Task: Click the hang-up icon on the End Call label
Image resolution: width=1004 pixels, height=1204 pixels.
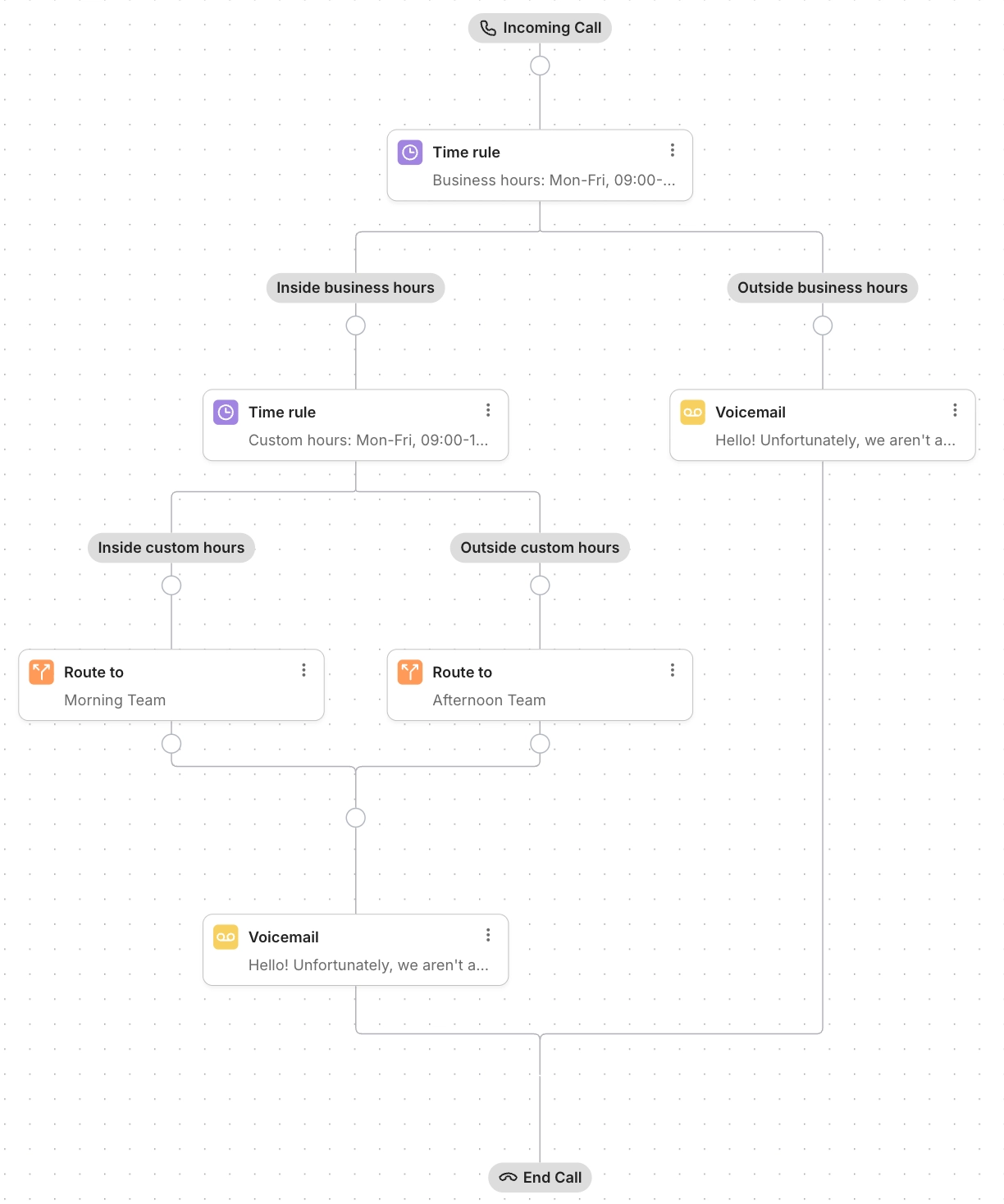Action: pos(507,1177)
